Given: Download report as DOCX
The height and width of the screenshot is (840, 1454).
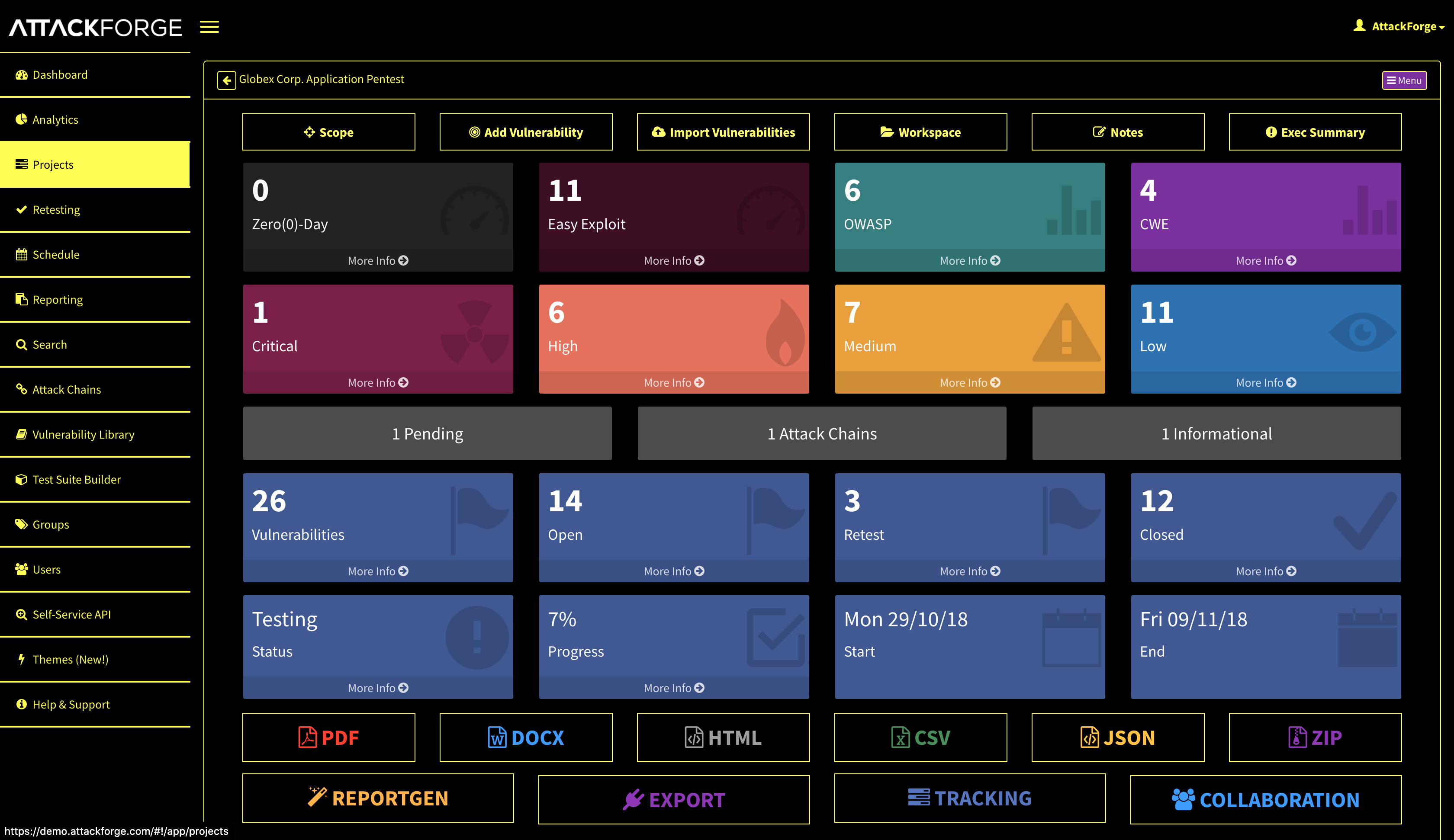Looking at the screenshot, I should [x=526, y=737].
